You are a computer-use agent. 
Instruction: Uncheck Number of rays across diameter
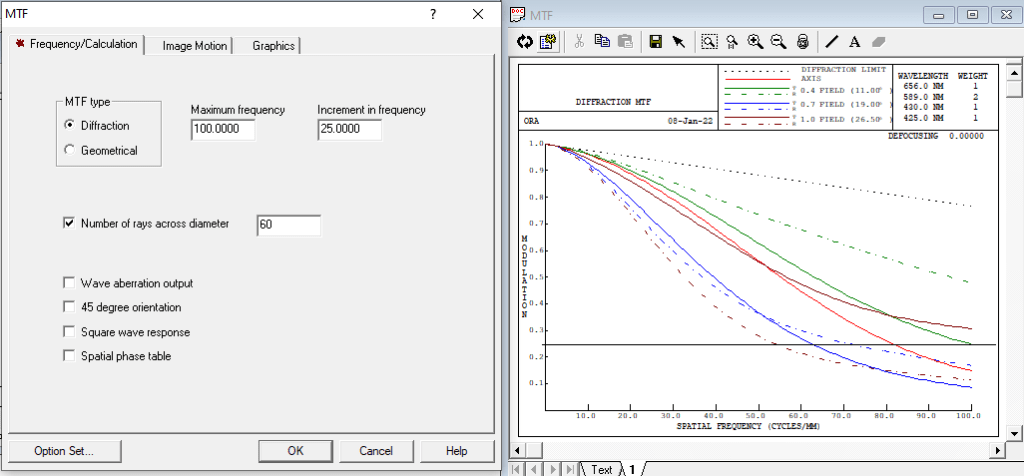pos(69,224)
